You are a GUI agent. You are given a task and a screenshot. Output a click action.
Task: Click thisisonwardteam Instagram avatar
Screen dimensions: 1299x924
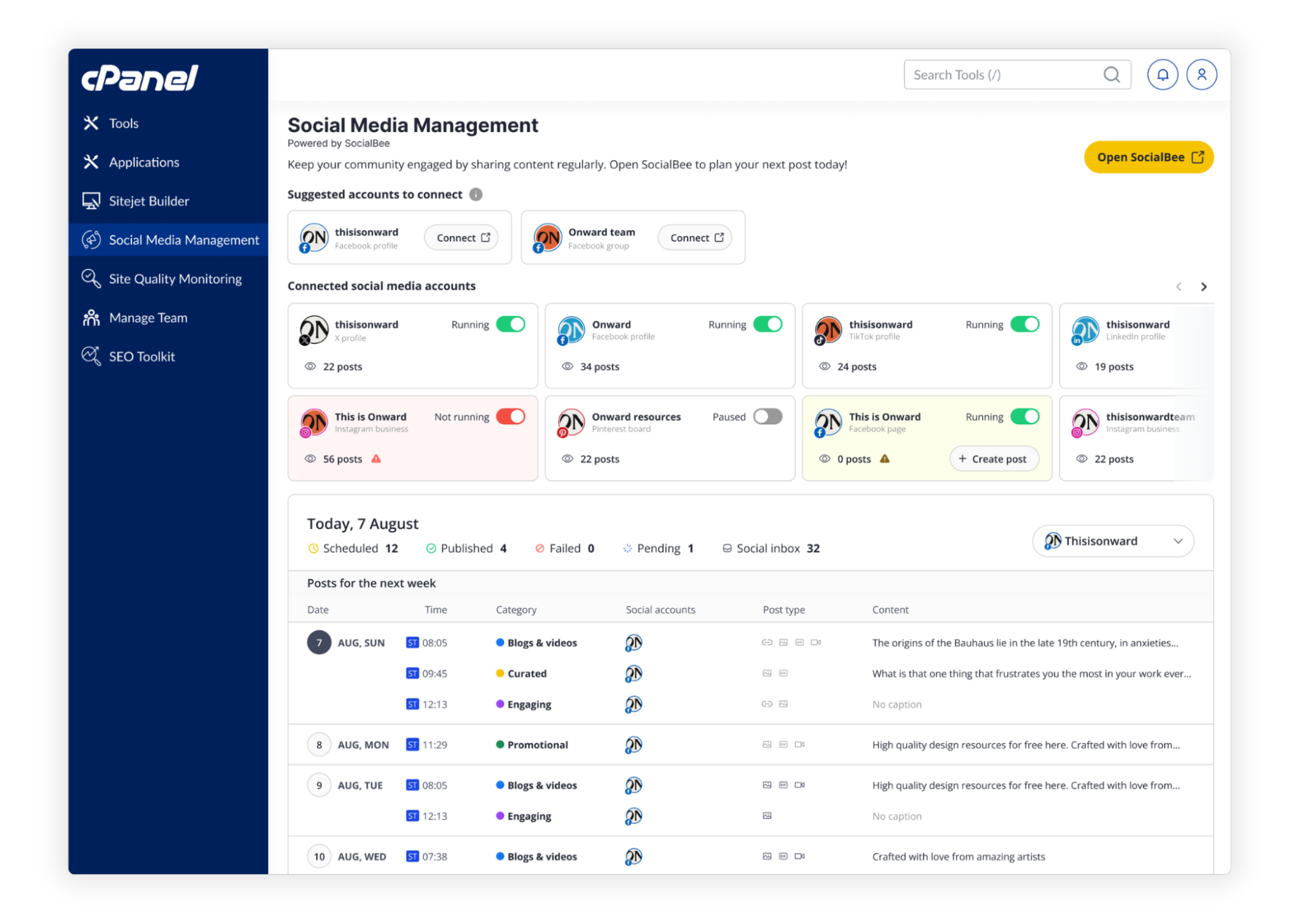[x=1085, y=422]
